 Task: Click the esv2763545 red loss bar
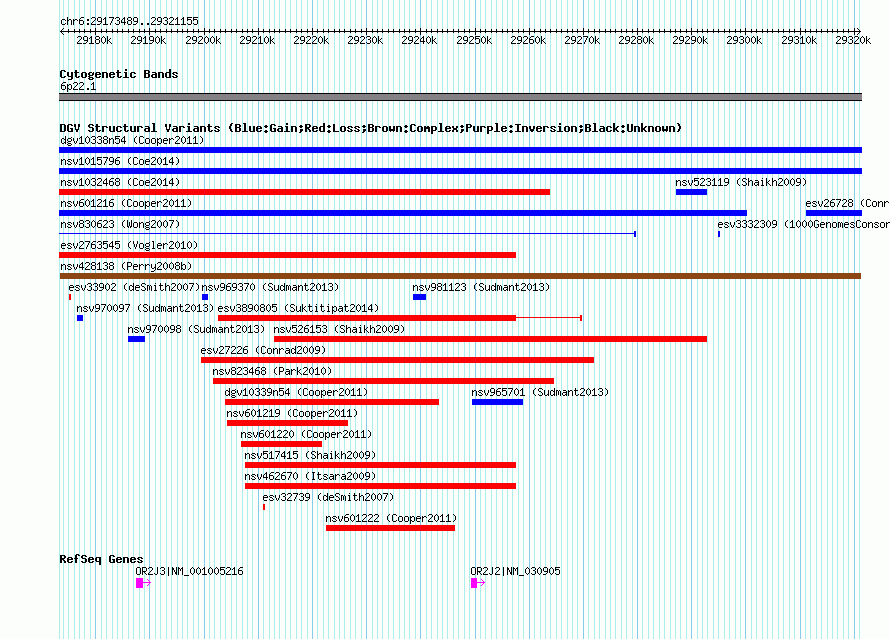(x=287, y=255)
